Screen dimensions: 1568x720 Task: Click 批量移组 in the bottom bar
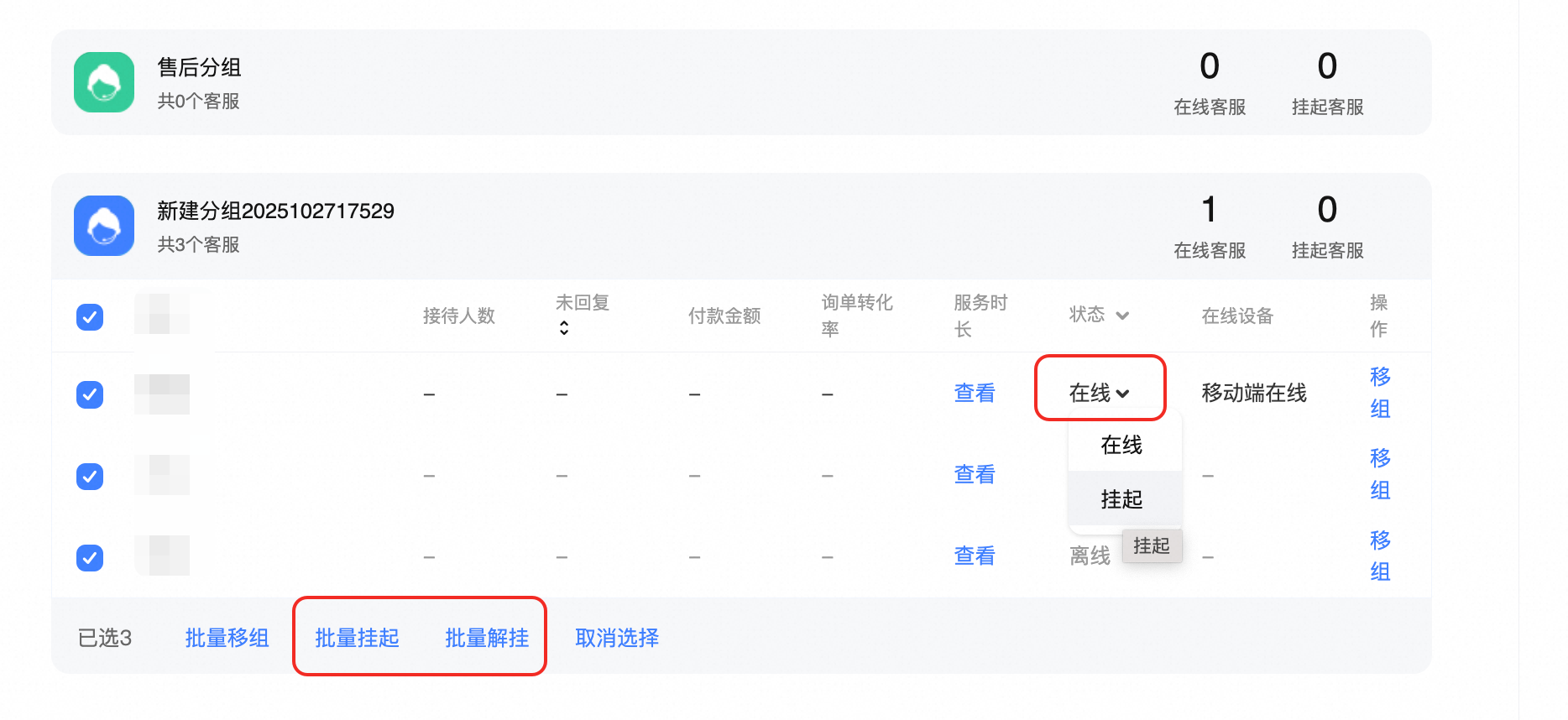(x=227, y=638)
